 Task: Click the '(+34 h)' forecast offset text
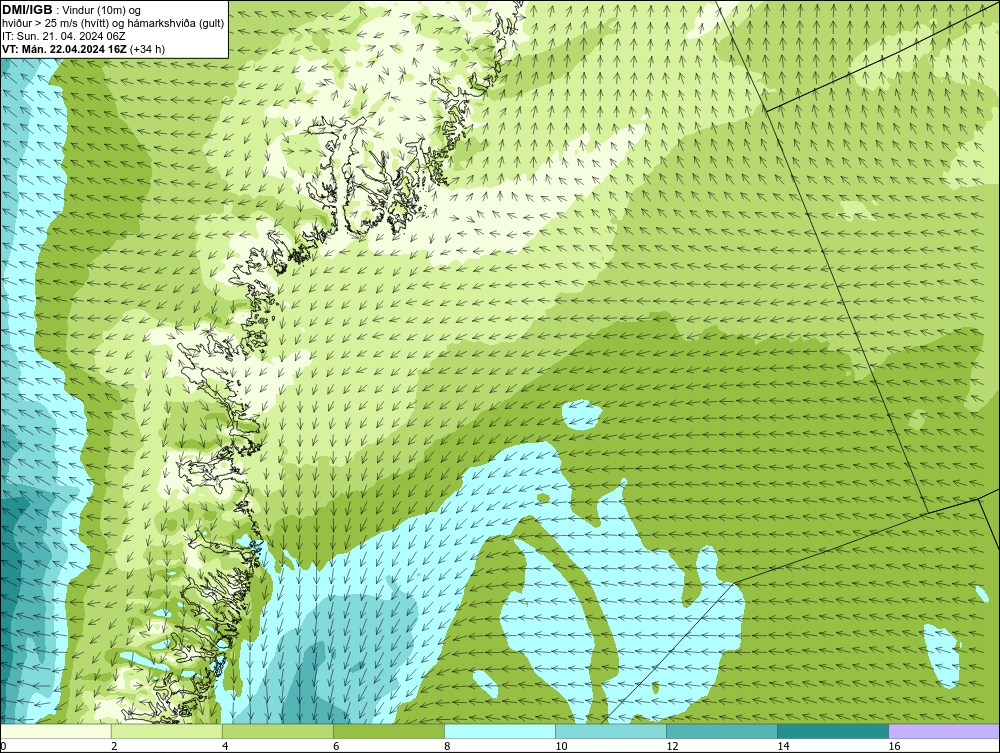(x=147, y=49)
